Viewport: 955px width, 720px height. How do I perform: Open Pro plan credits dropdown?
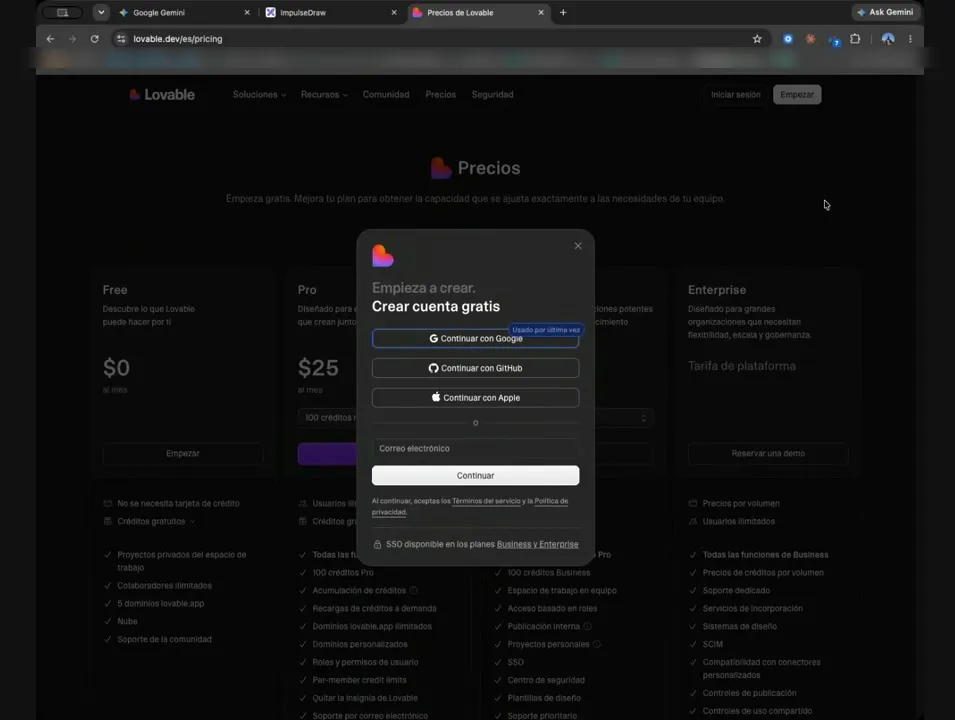pyautogui.click(x=328, y=418)
